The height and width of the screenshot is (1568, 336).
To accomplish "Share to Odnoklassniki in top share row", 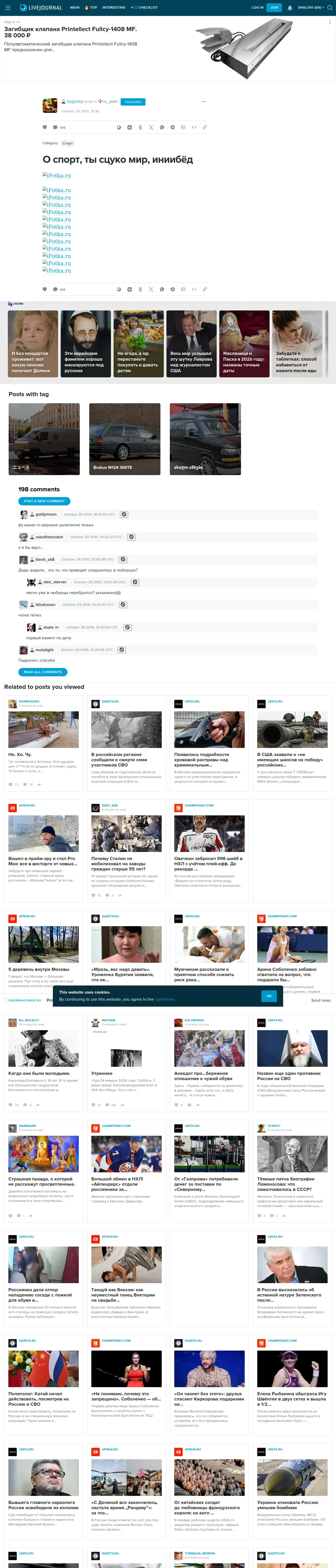I will [x=140, y=127].
